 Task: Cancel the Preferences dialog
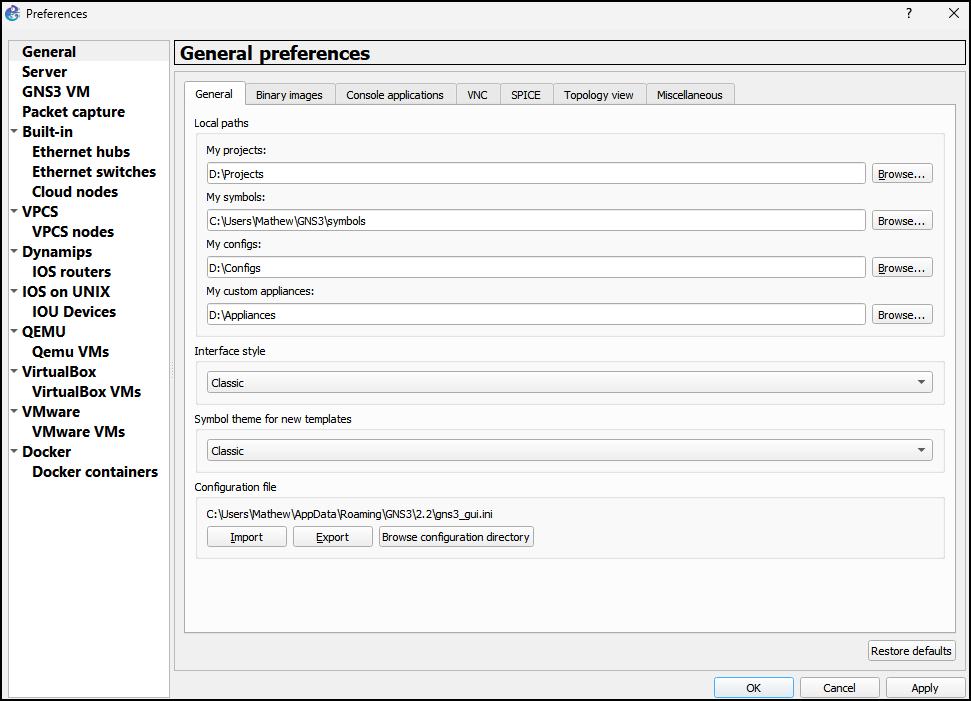(x=839, y=688)
